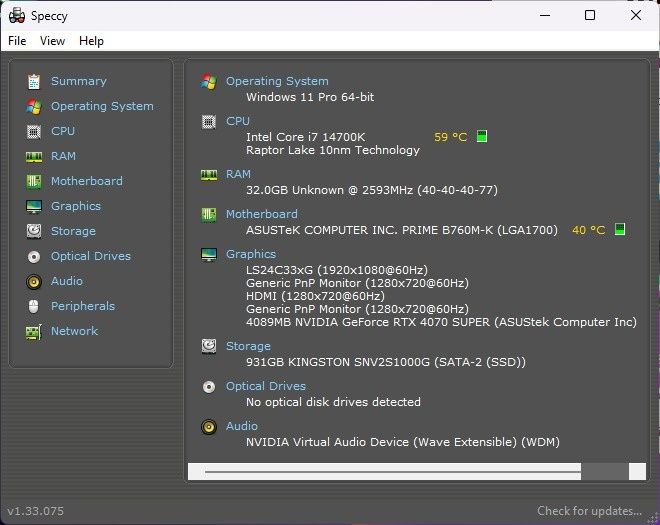Open the View menu
Viewport: 660px width, 525px height.
tap(52, 41)
